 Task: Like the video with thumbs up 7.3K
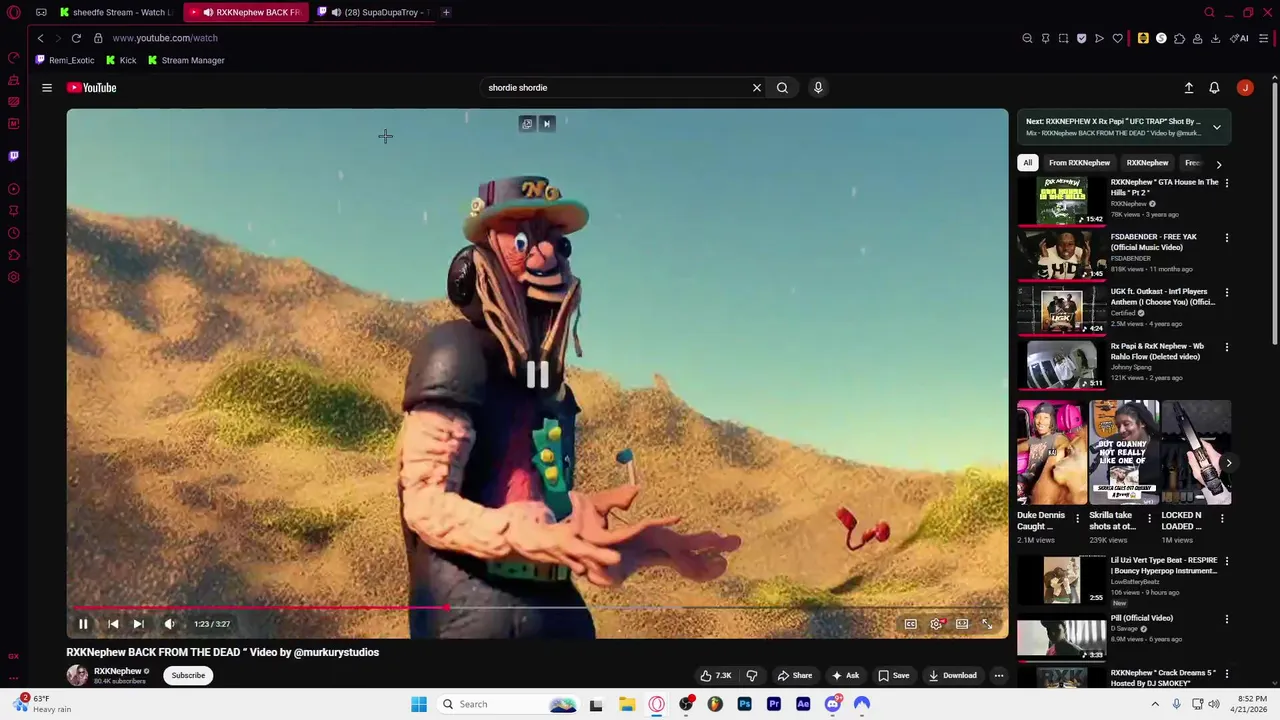coord(715,675)
